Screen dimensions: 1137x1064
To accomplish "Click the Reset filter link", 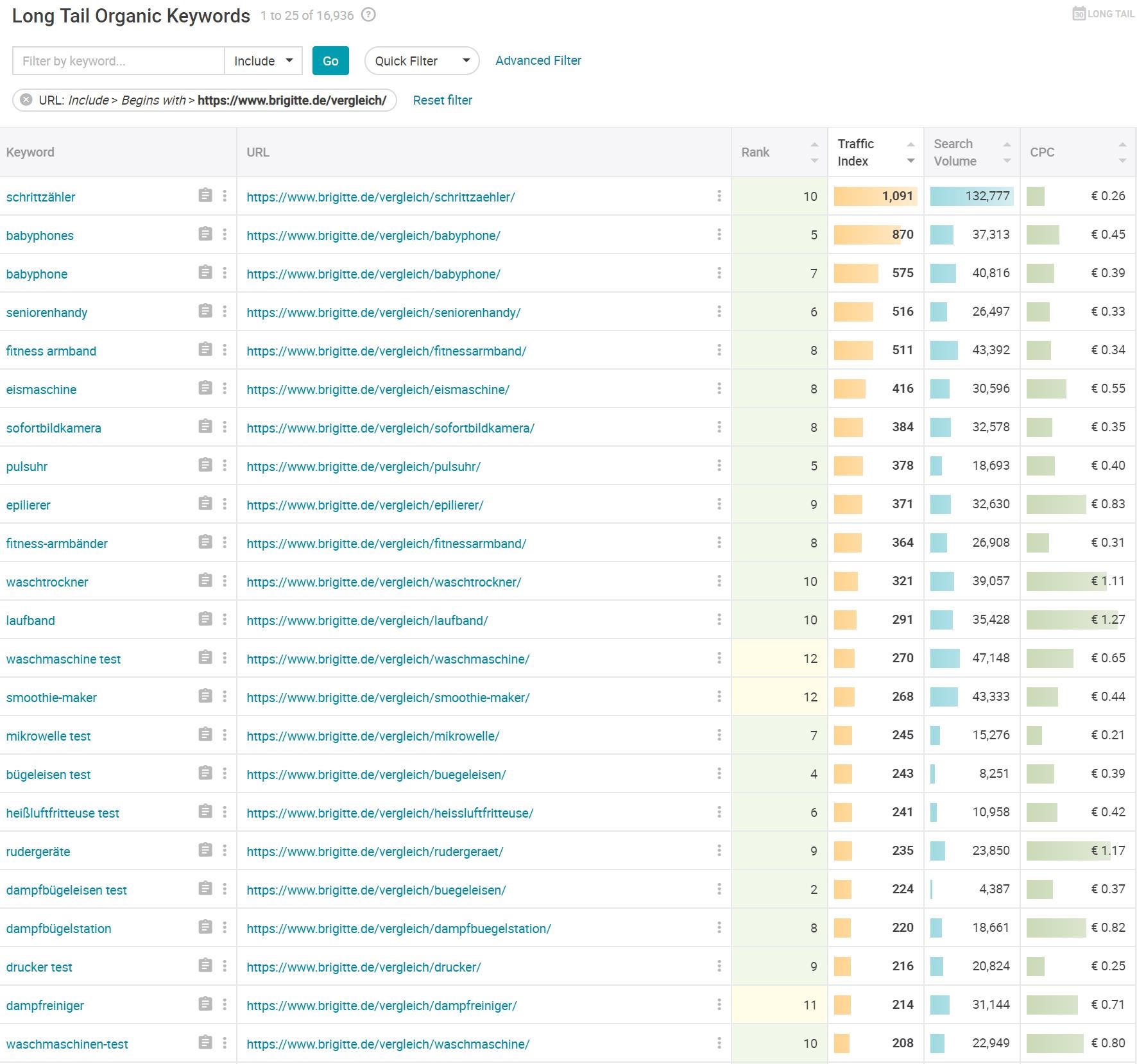I will coord(442,100).
